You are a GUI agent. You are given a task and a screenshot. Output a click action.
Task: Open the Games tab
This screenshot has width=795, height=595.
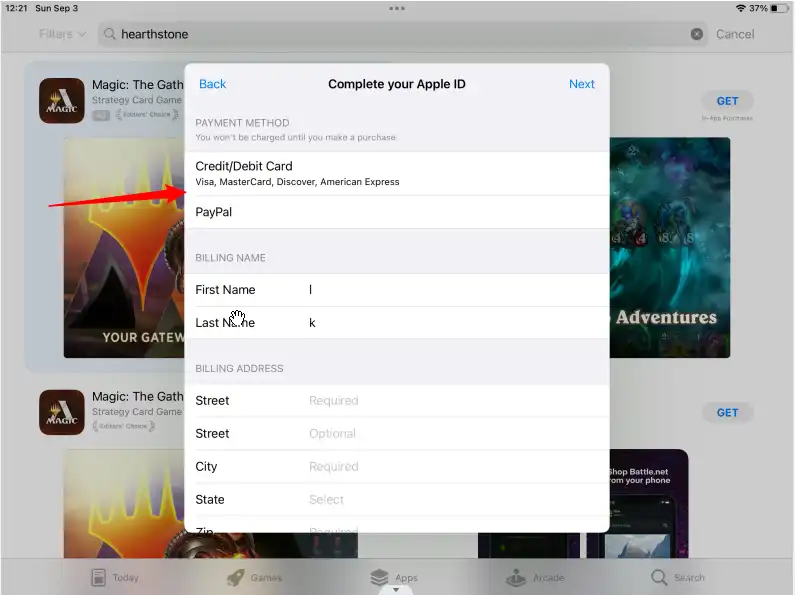(x=236, y=577)
